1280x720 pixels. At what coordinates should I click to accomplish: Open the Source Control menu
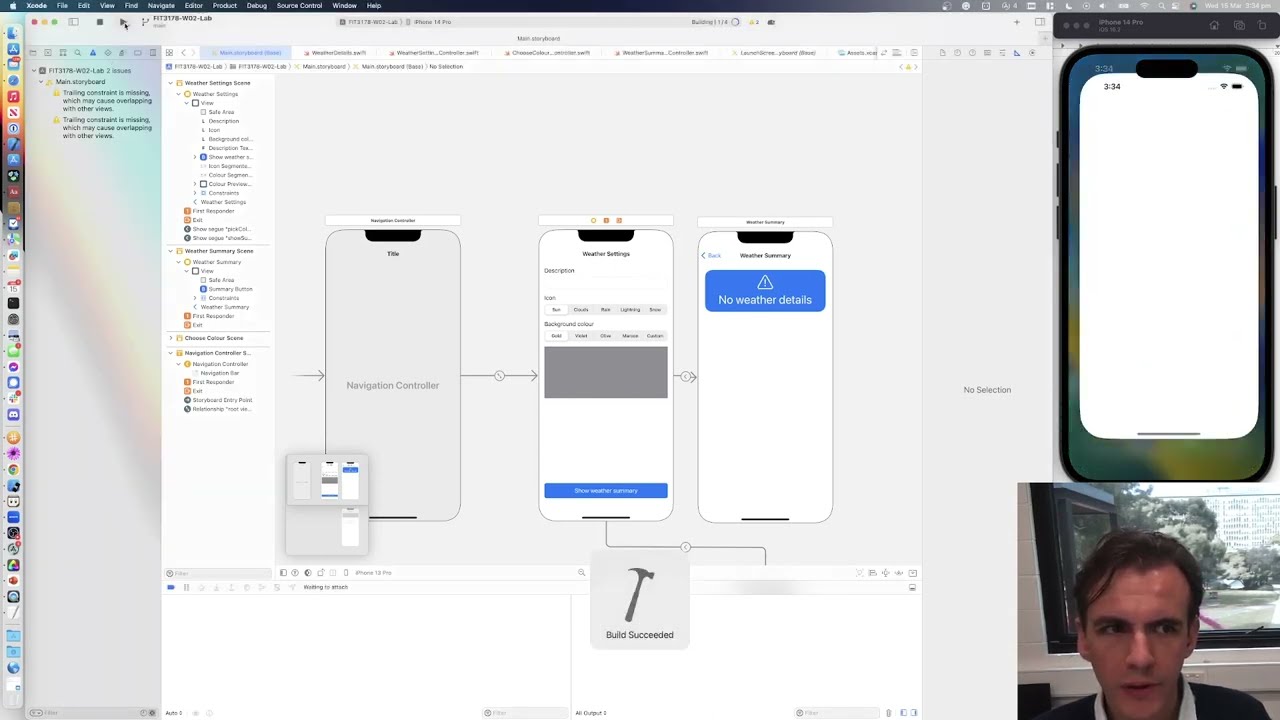click(299, 5)
